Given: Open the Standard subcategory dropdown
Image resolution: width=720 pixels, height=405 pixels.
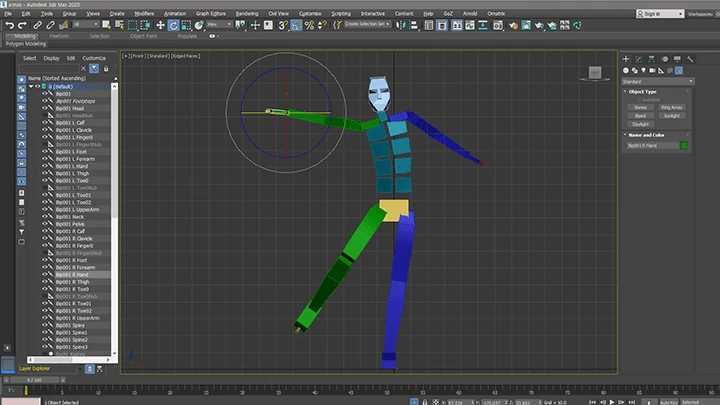Looking at the screenshot, I should (x=657, y=81).
